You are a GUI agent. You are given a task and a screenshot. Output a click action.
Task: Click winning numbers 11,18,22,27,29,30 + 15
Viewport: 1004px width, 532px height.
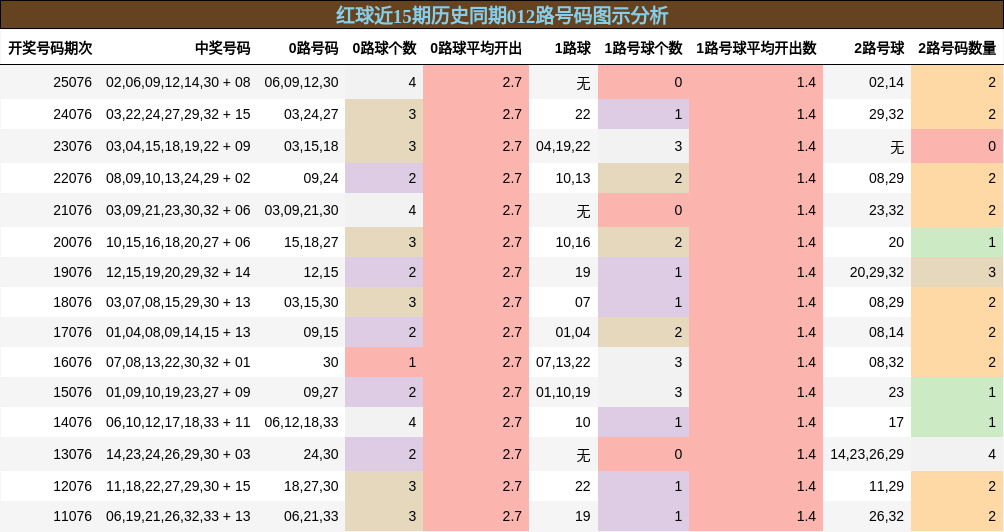coord(178,487)
